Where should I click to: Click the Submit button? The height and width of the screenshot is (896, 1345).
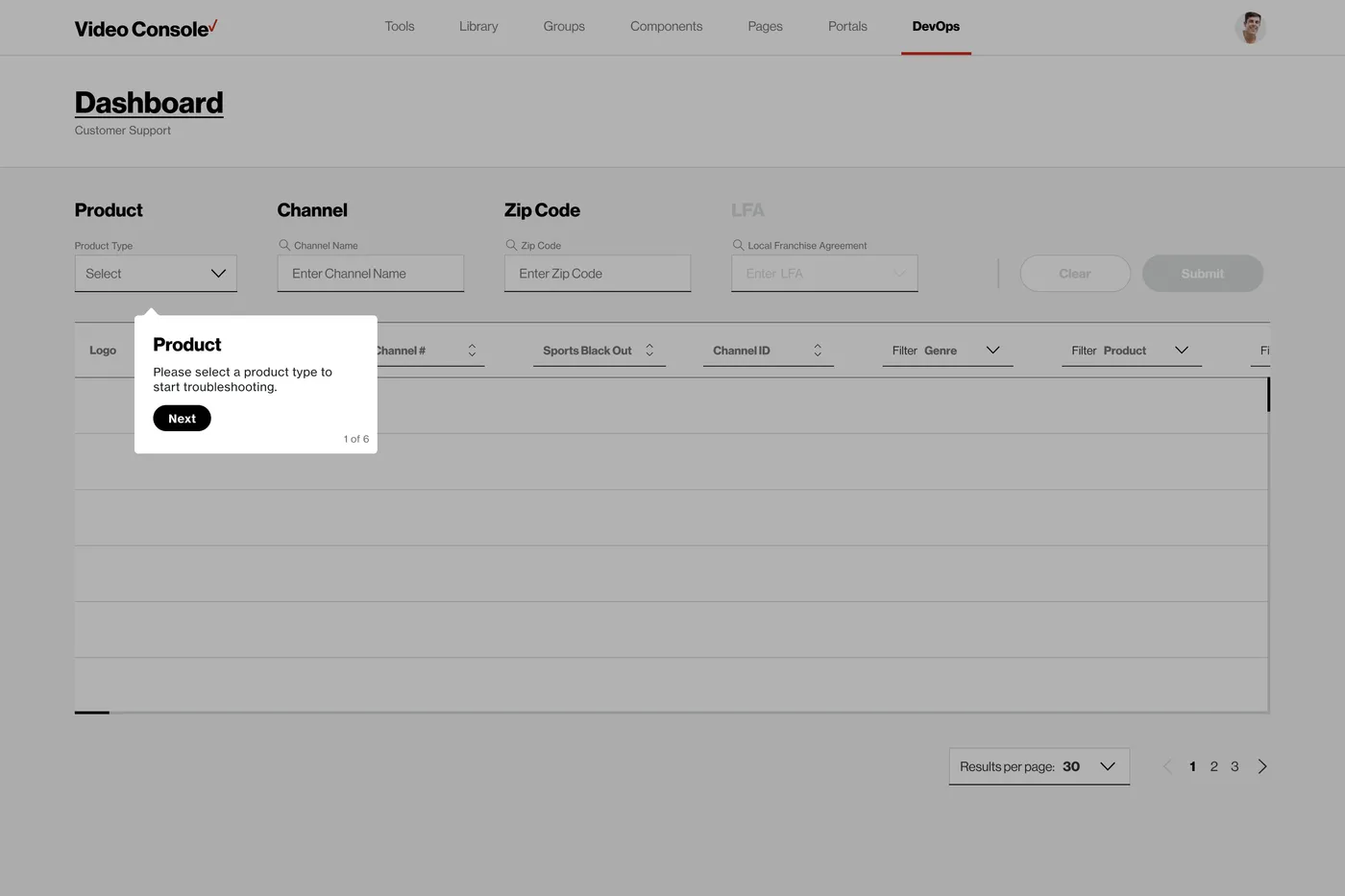coord(1203,274)
